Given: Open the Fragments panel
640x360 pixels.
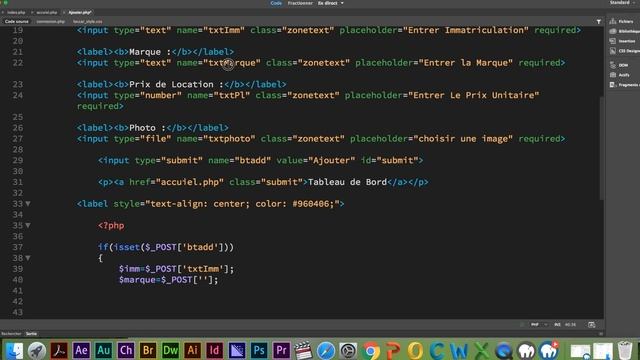Looking at the screenshot, I should tap(624, 85).
